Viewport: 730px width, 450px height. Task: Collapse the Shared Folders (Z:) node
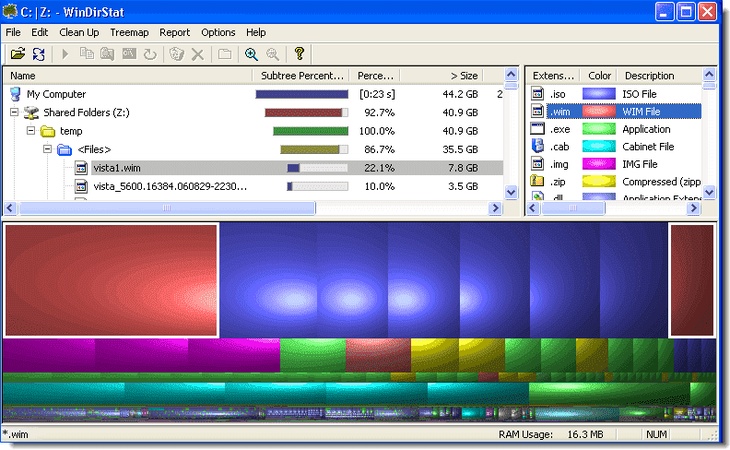(x=14, y=112)
